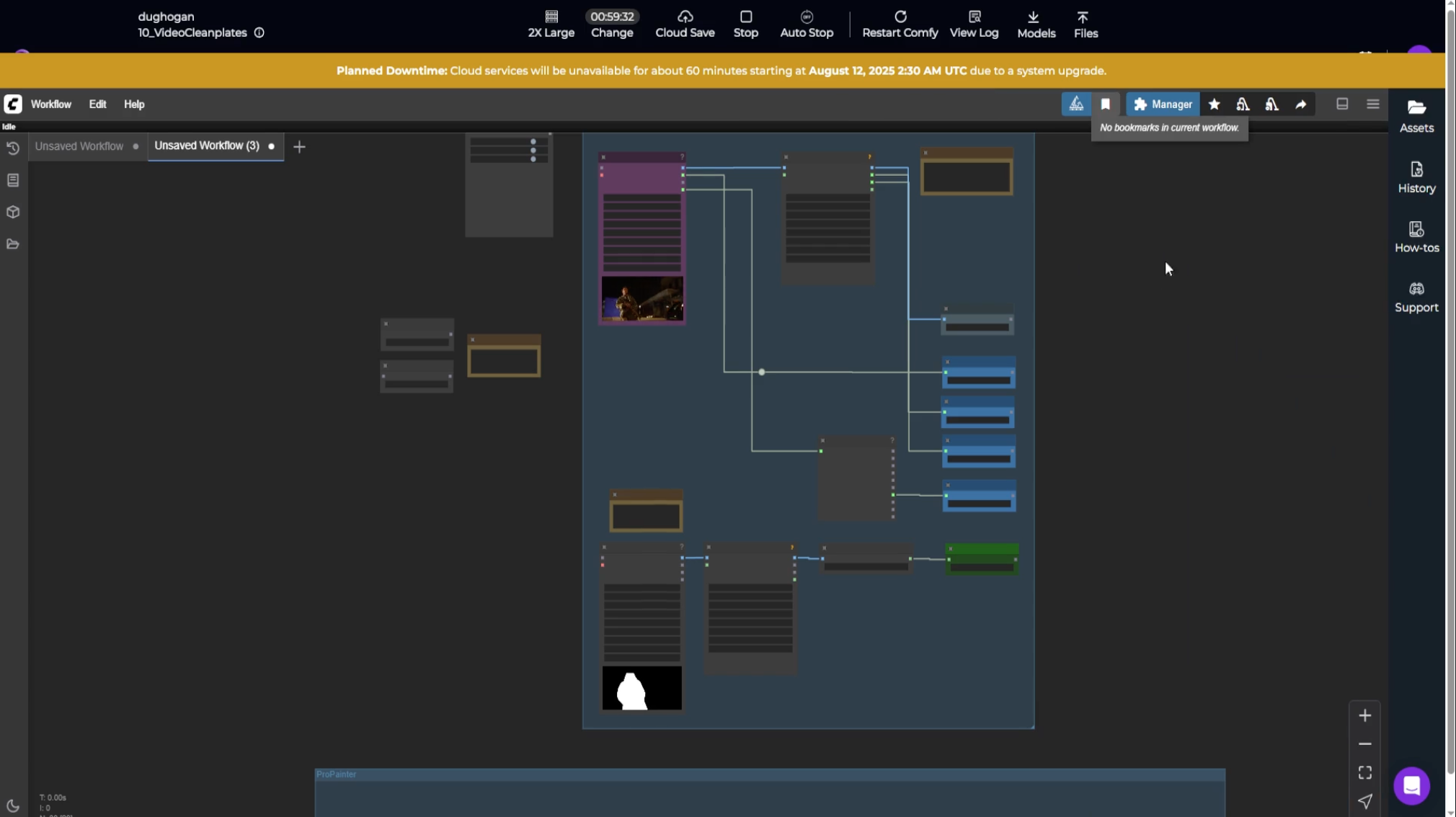
Task: Open the node library cube icon
Action: (x=13, y=212)
